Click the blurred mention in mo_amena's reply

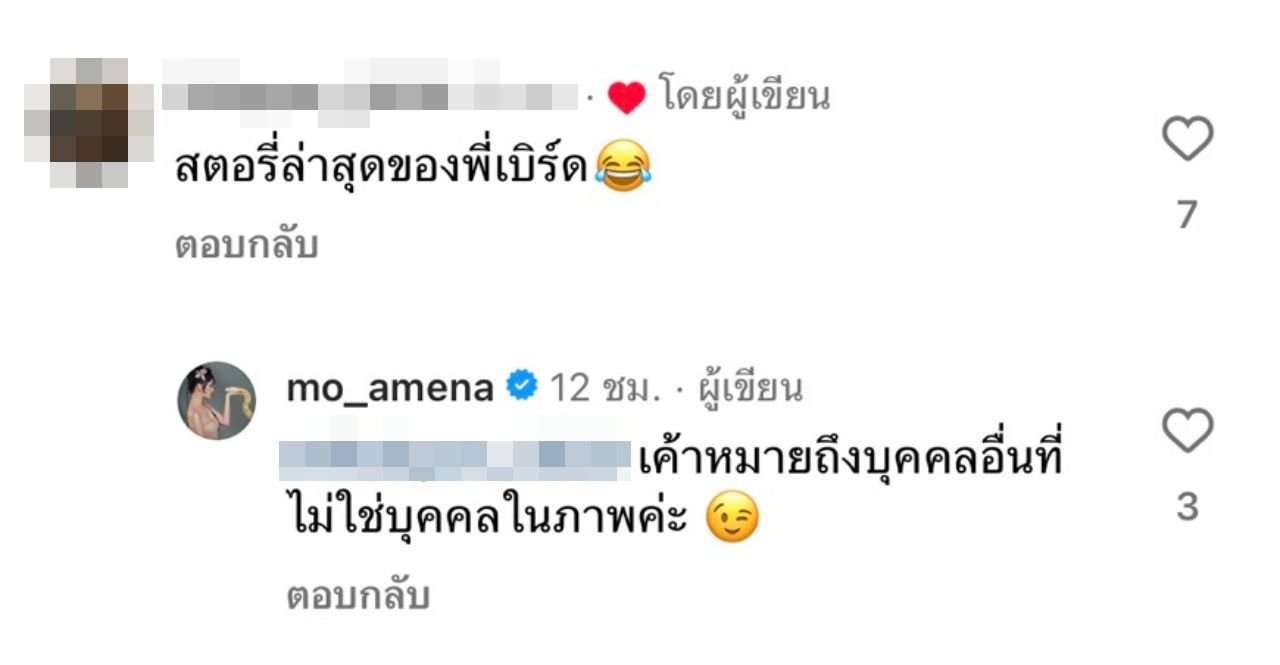point(455,457)
